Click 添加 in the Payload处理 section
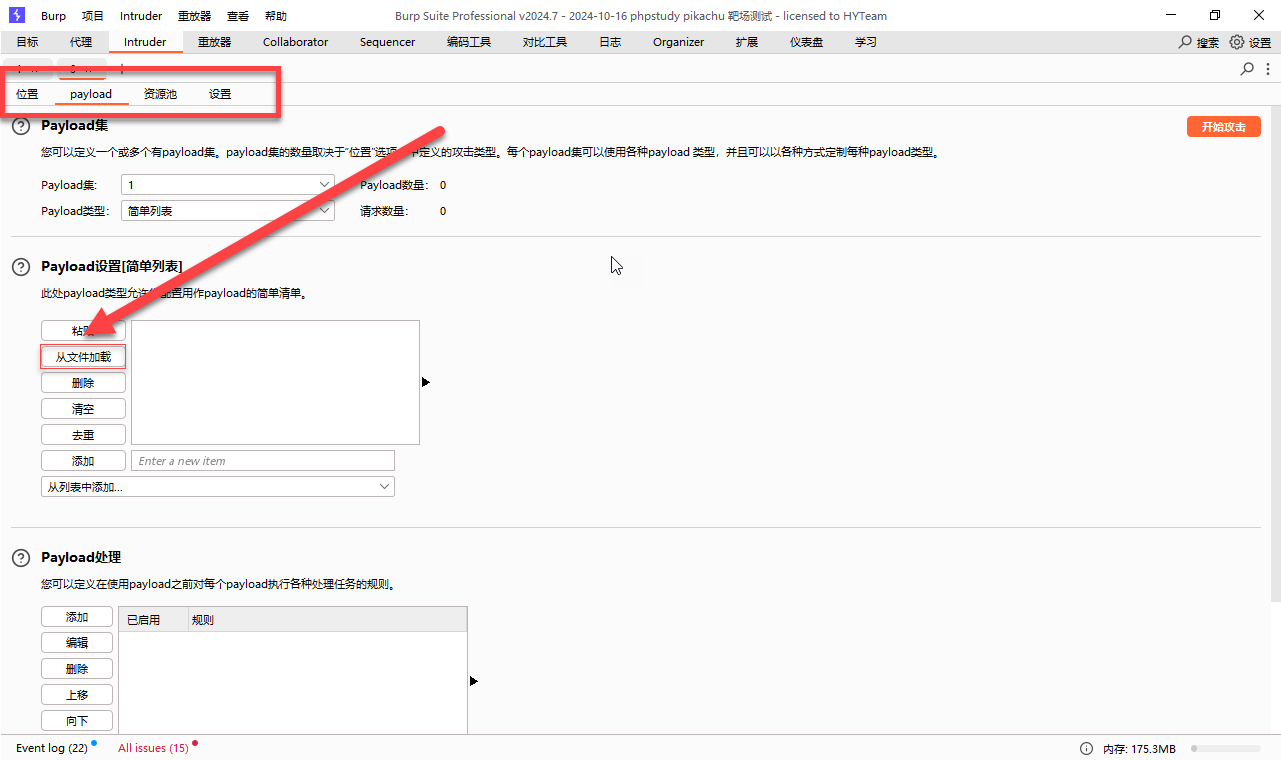The height and width of the screenshot is (760, 1281). [77, 617]
